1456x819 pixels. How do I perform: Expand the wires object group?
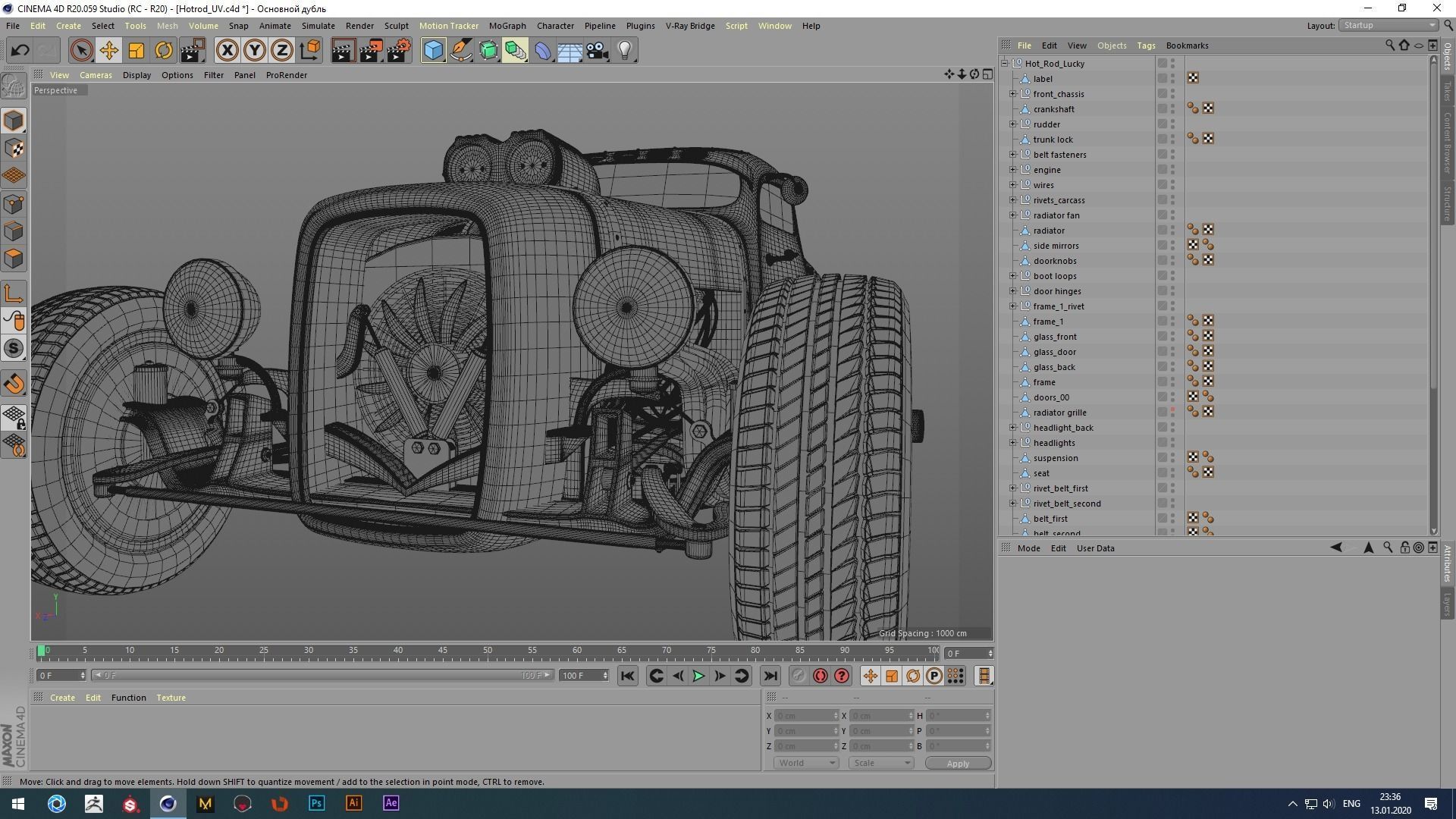point(1012,185)
